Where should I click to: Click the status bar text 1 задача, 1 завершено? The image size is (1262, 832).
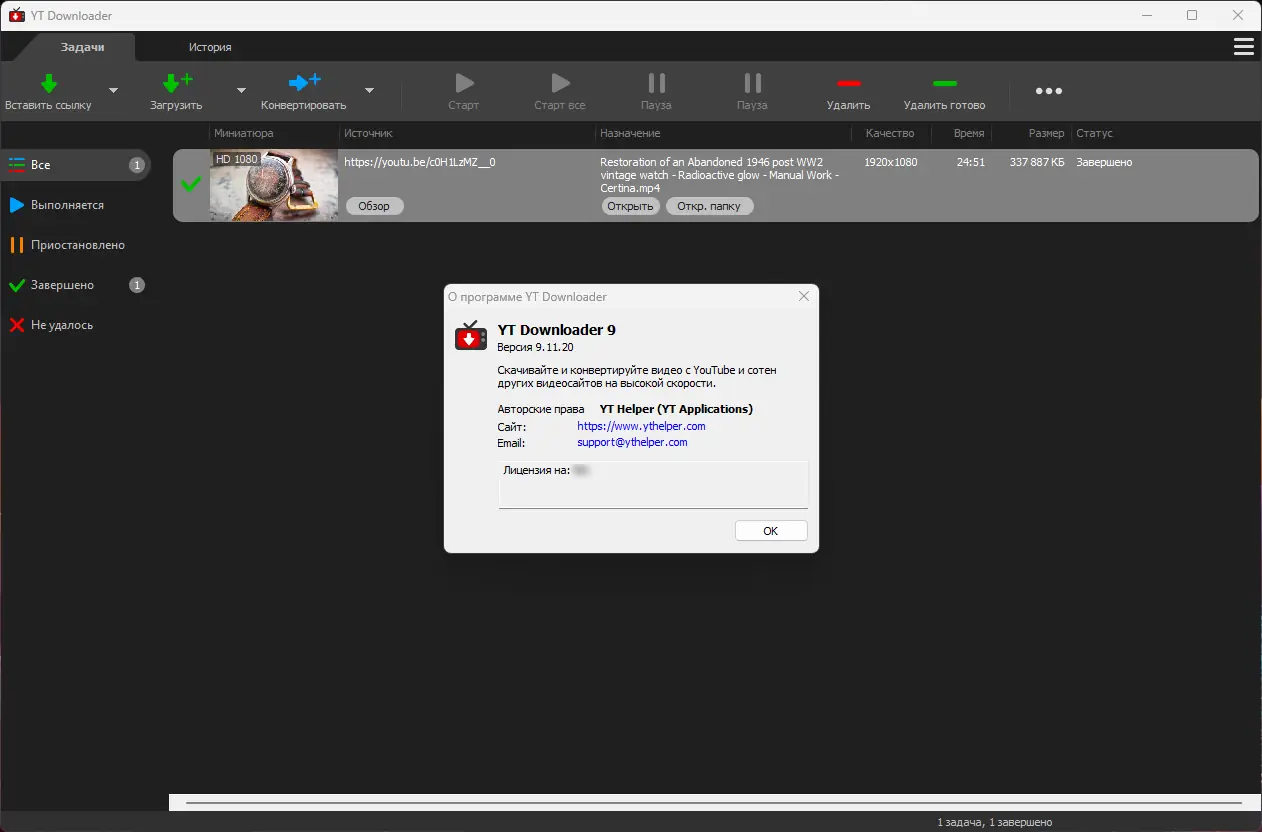pyautogui.click(x=994, y=822)
